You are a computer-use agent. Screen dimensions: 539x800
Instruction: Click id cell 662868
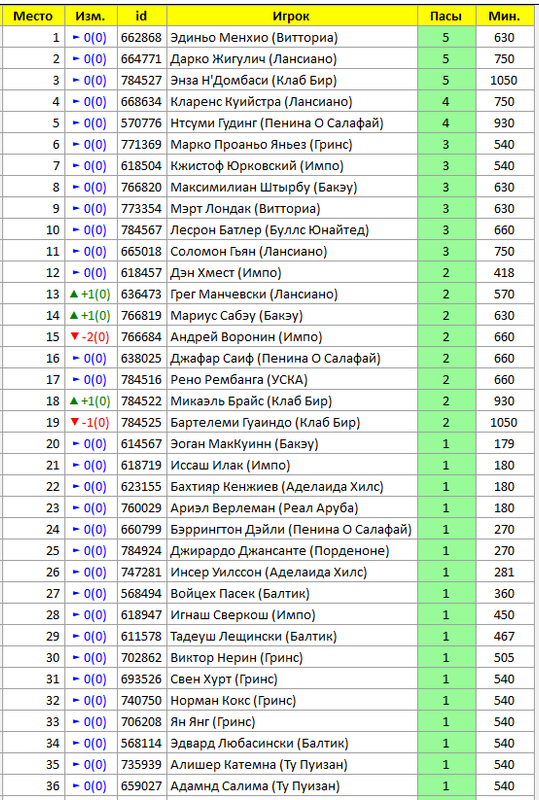tap(141, 38)
